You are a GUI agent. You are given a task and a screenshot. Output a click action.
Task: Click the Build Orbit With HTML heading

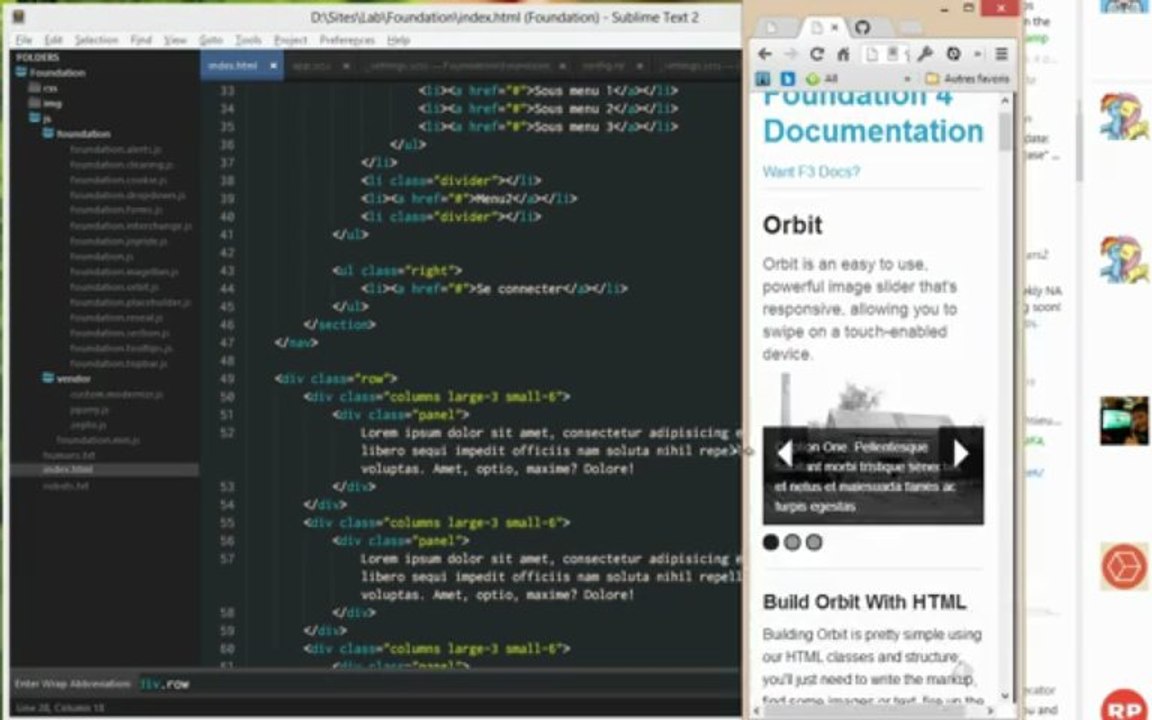[865, 602]
